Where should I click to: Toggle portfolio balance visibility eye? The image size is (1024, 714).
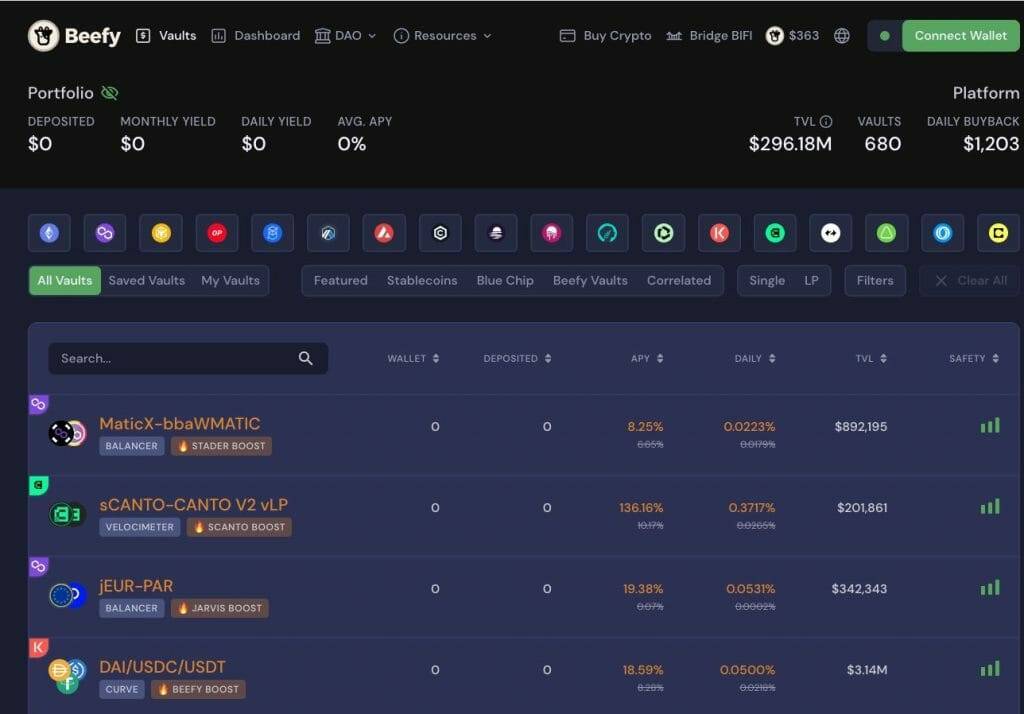[110, 93]
